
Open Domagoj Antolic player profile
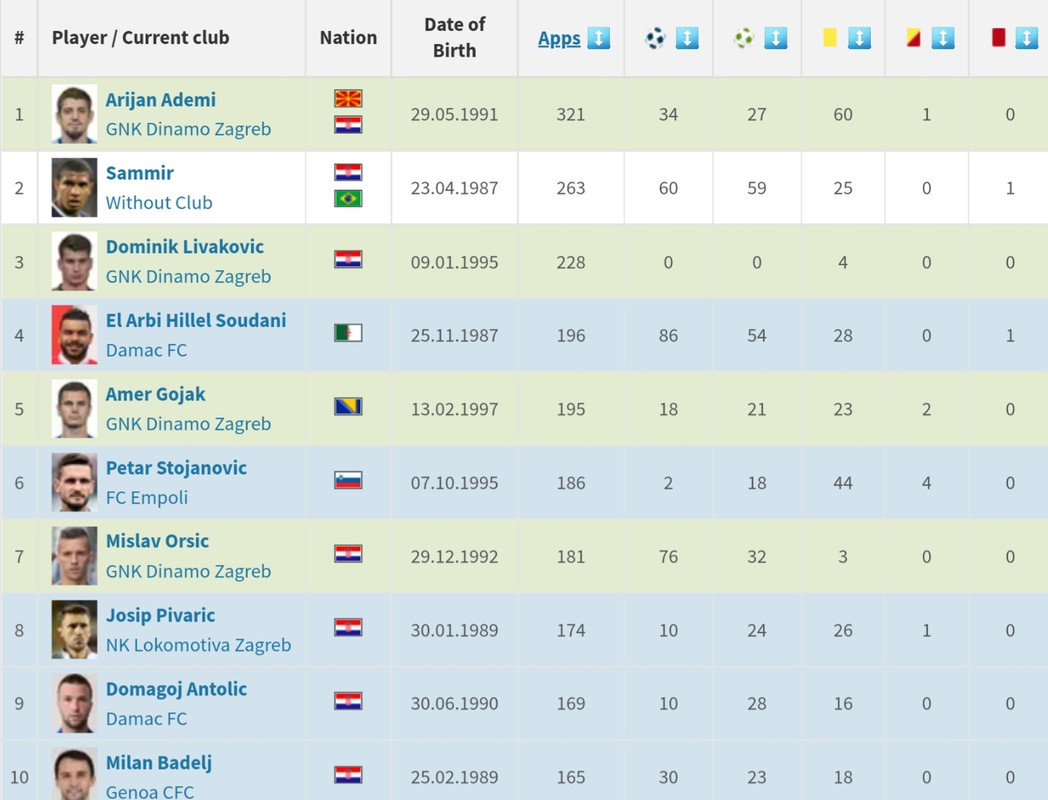click(176, 689)
